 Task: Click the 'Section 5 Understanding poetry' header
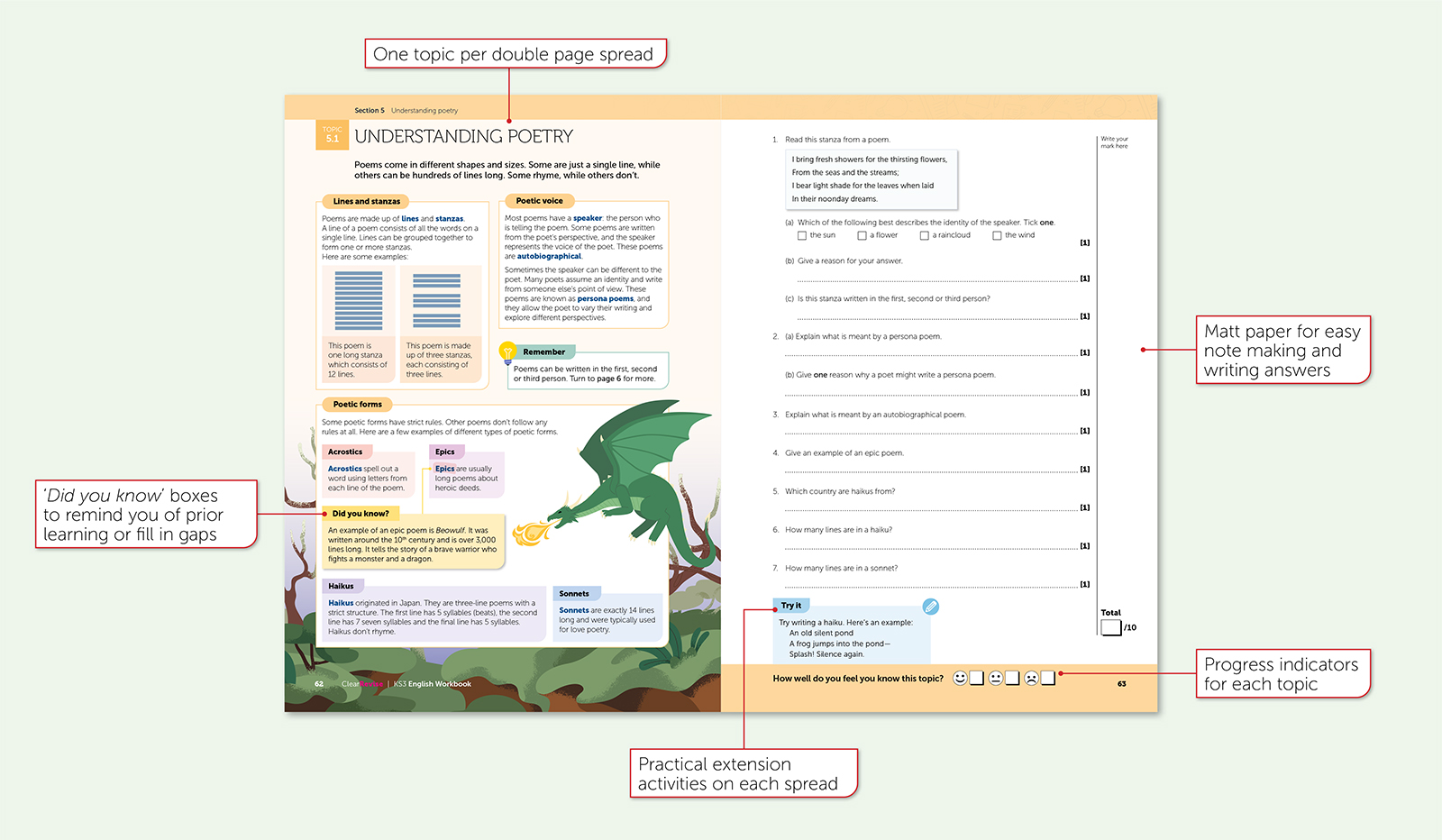coord(406,110)
